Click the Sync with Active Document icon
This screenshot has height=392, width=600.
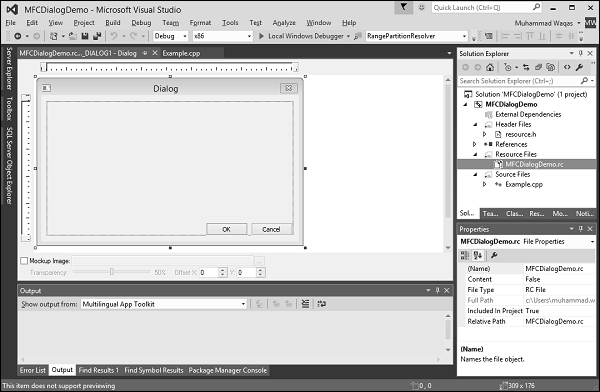[x=526, y=67]
